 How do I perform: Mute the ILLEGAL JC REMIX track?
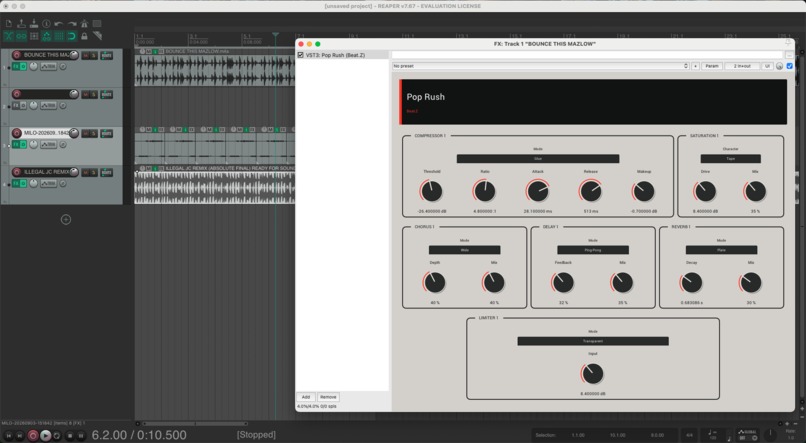[x=85, y=172]
